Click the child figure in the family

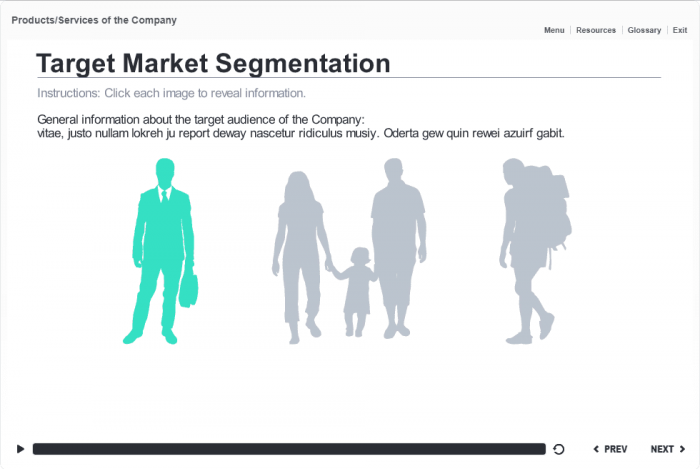click(x=358, y=292)
